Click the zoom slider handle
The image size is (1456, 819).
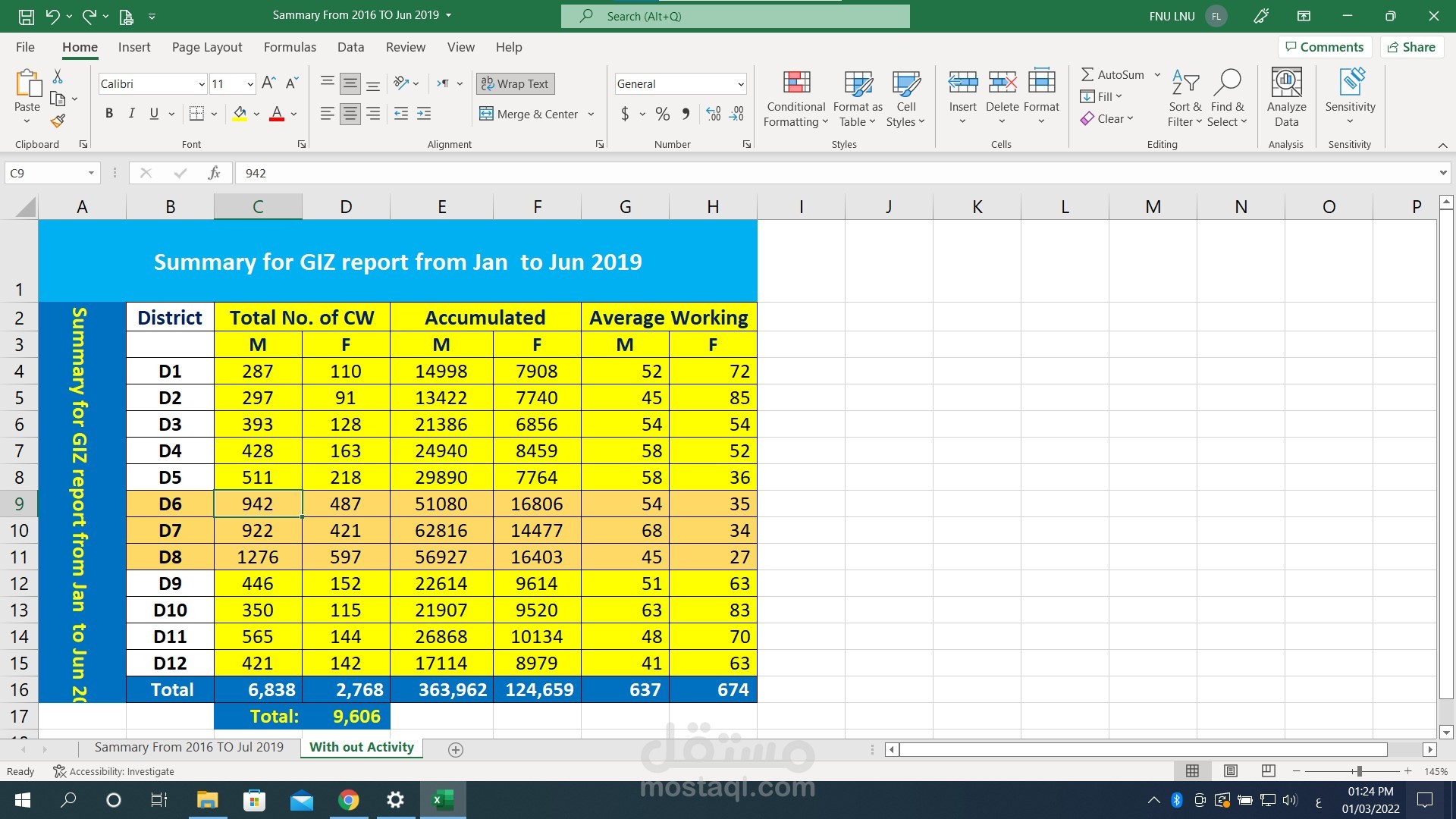coord(1359,771)
